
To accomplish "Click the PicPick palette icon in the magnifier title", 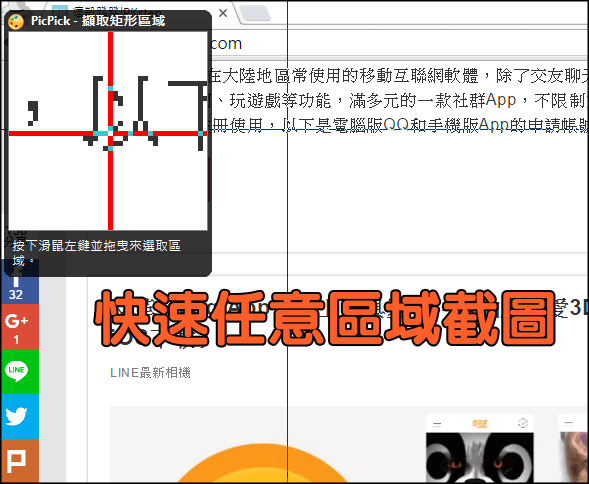I will tap(16, 21).
